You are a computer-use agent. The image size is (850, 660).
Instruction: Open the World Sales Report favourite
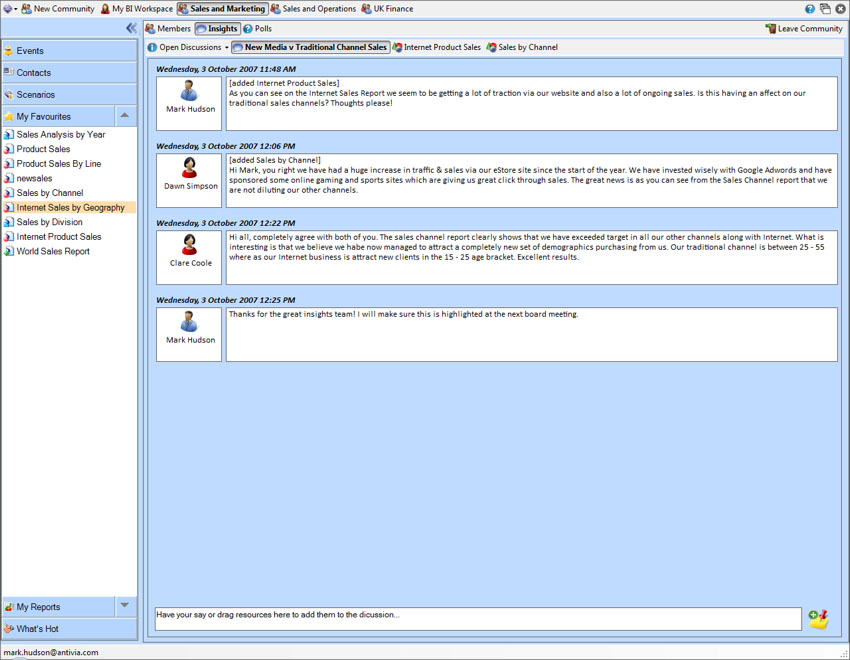[53, 252]
